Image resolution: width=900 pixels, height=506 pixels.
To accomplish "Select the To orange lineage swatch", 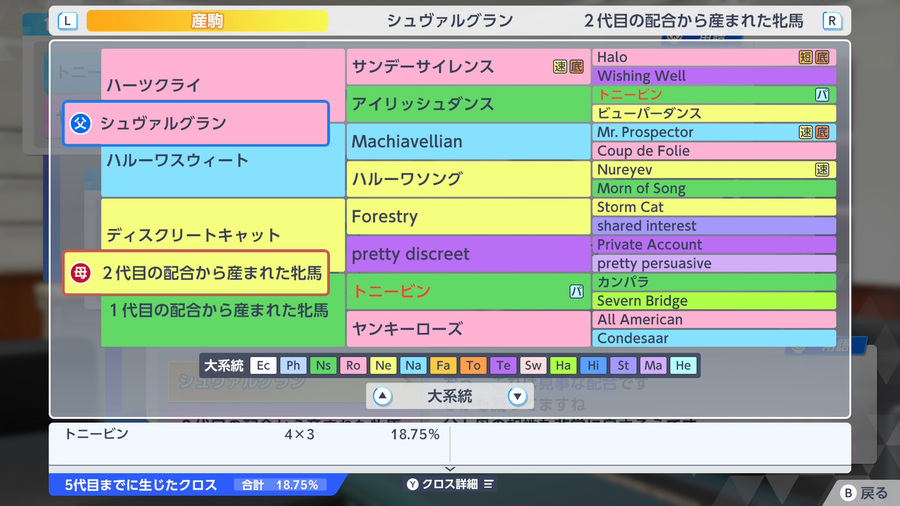I will [x=473, y=365].
